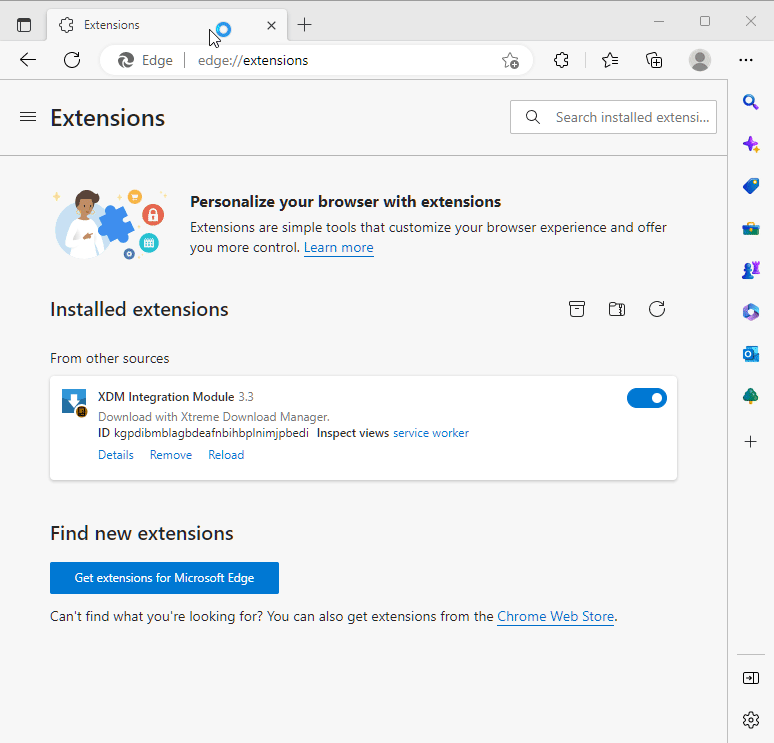Open sidebar Microsoft 365 icon
The width and height of the screenshot is (774, 743).
[751, 312]
